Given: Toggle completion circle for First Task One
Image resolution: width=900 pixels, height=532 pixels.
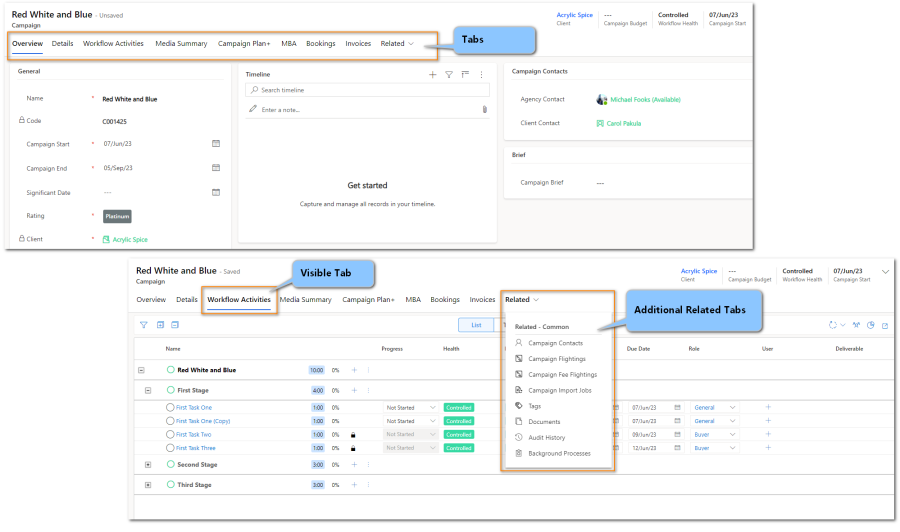Looking at the screenshot, I should 170,407.
